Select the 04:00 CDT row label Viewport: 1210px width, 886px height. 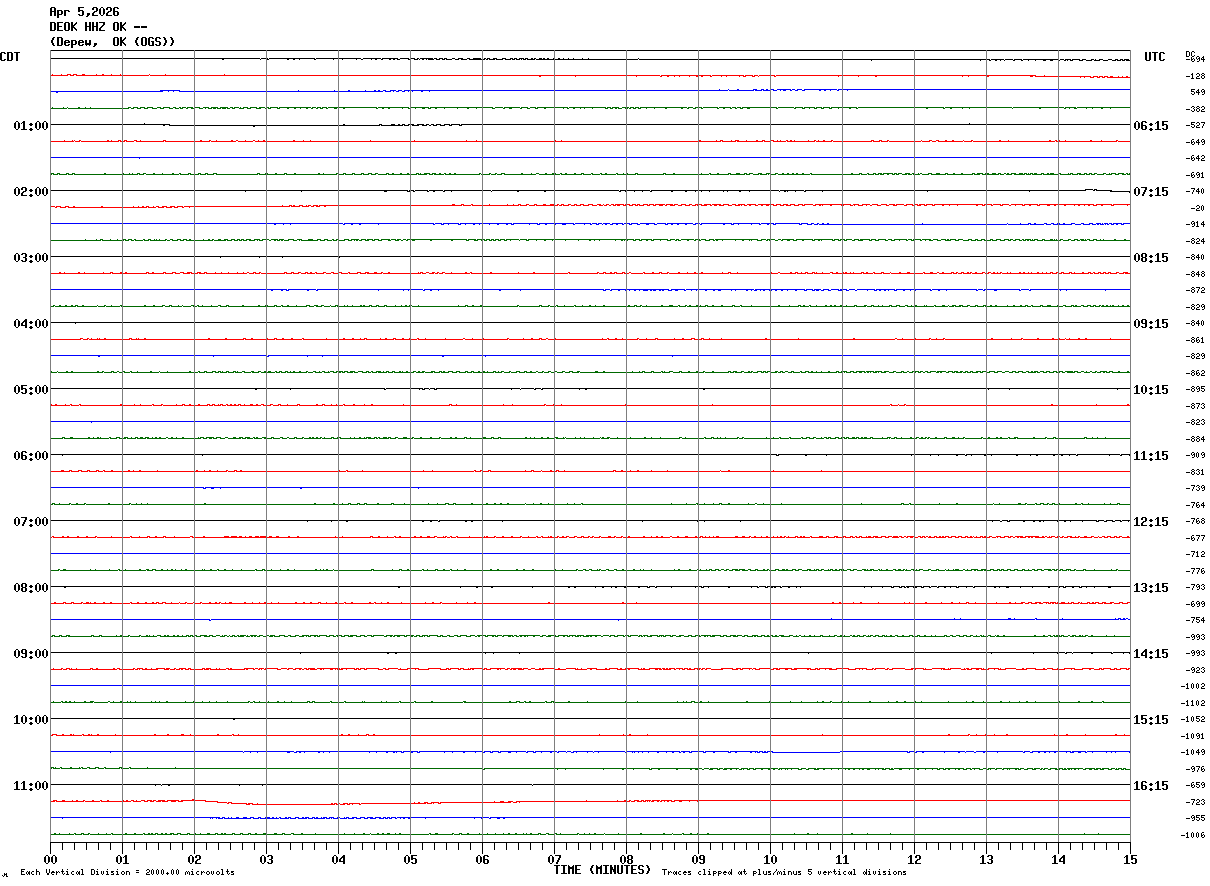coord(31,324)
